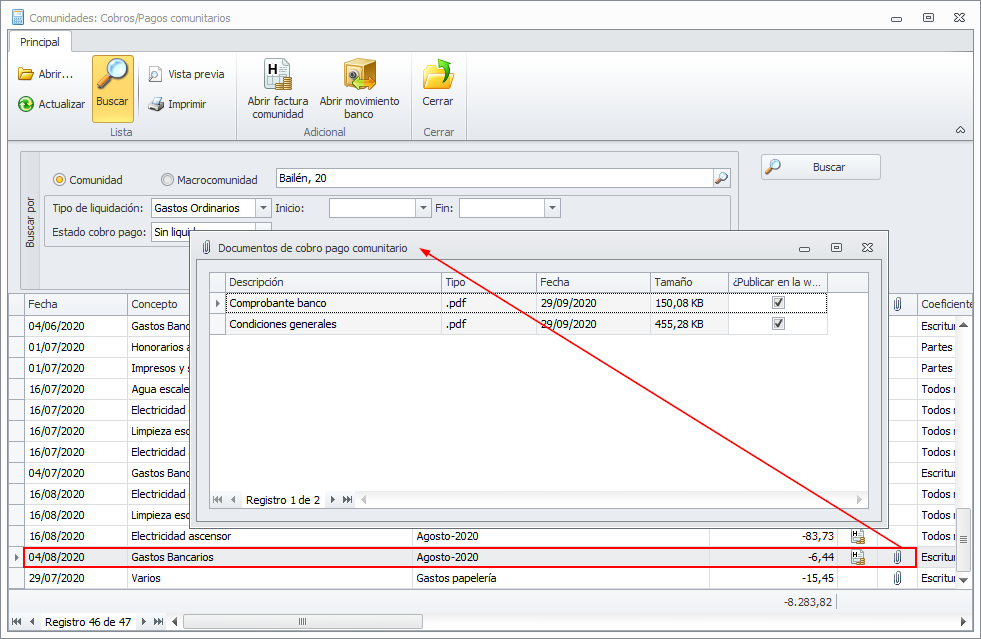The image size is (981, 639).
Task: Open Vista previa print preview
Action: pyautogui.click(x=156, y=74)
